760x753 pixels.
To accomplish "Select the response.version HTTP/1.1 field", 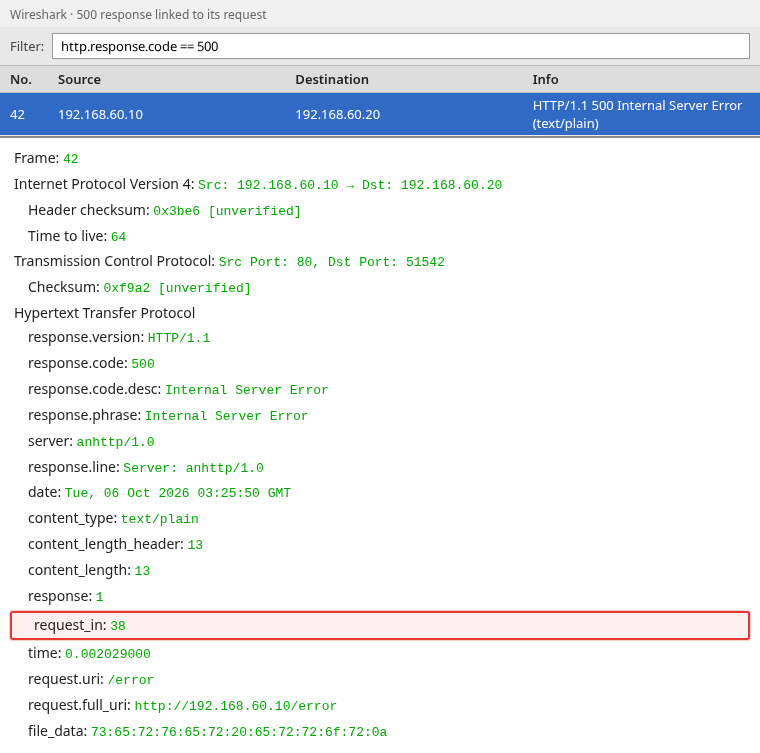I will pos(119,337).
